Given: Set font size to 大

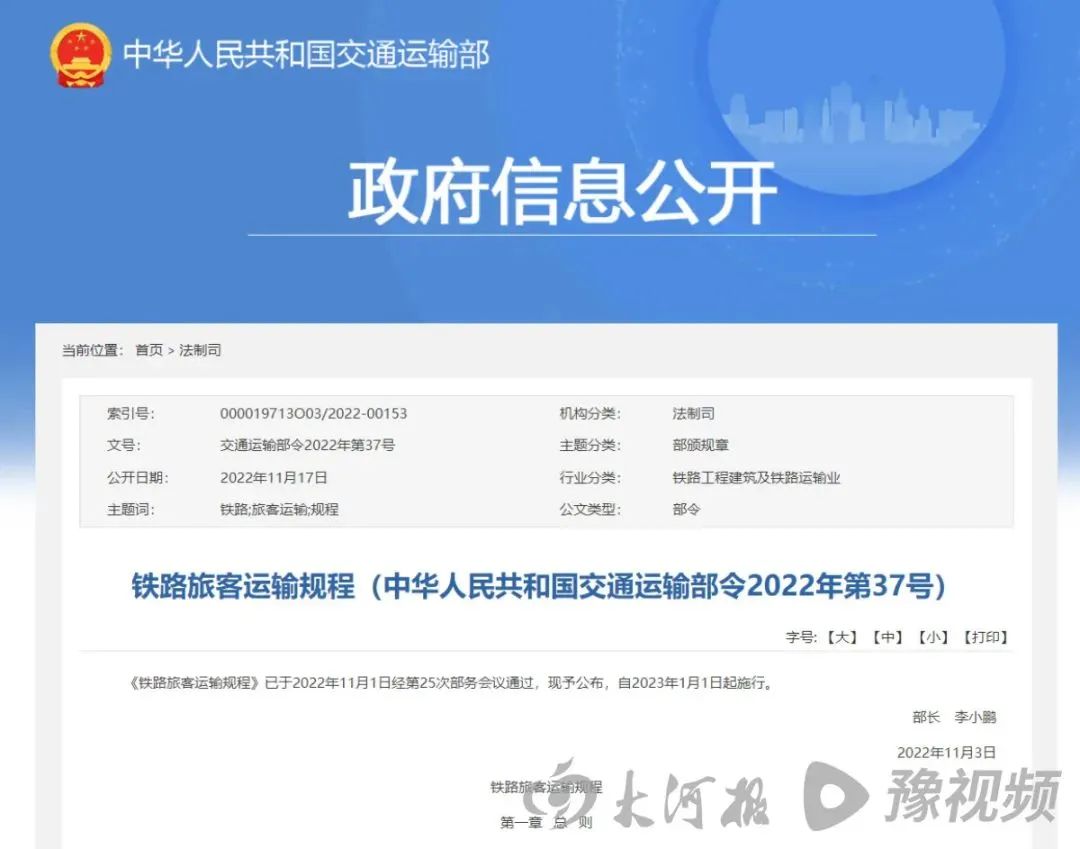Looking at the screenshot, I should 840,637.
